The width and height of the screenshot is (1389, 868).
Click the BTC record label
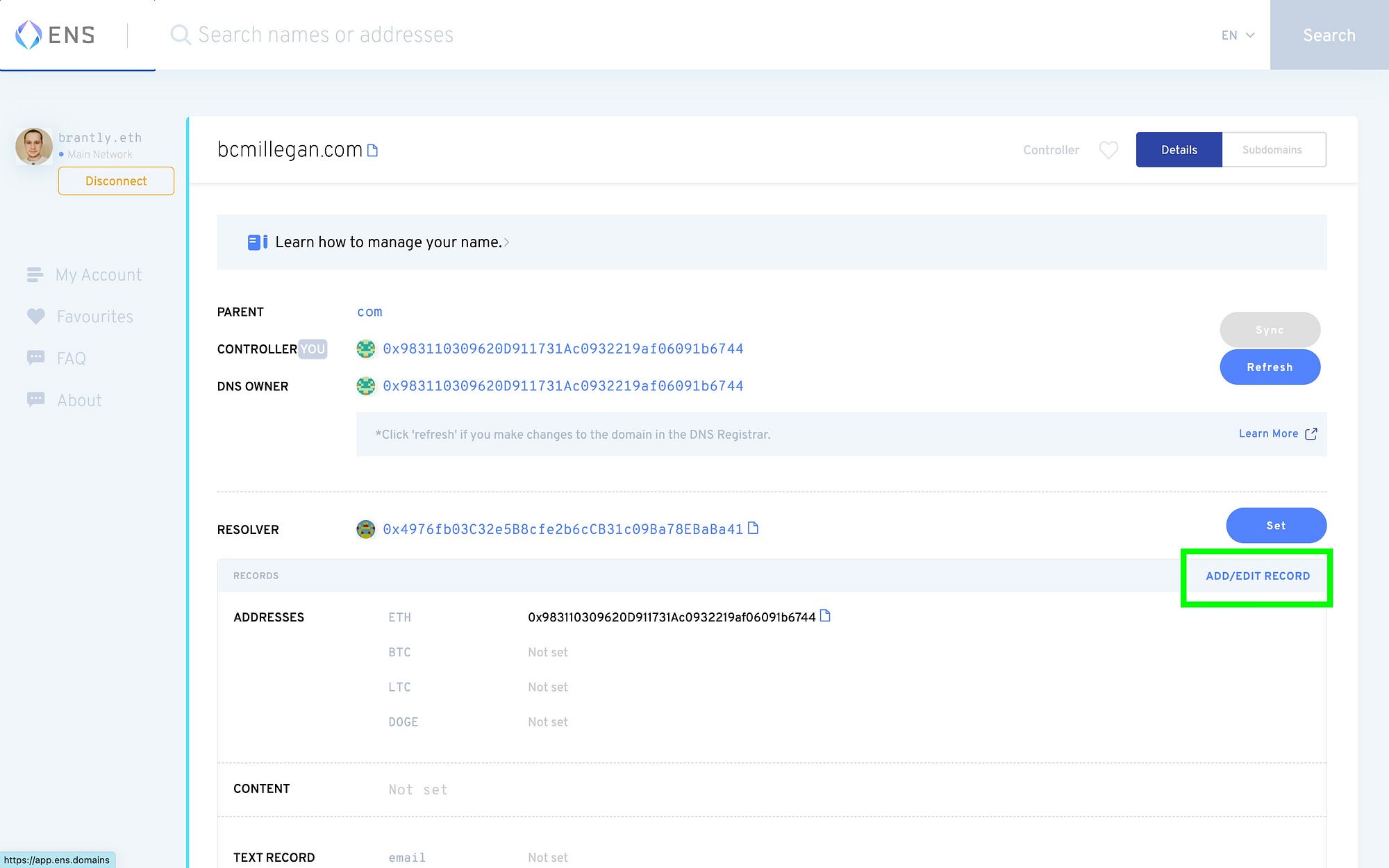[x=399, y=652]
